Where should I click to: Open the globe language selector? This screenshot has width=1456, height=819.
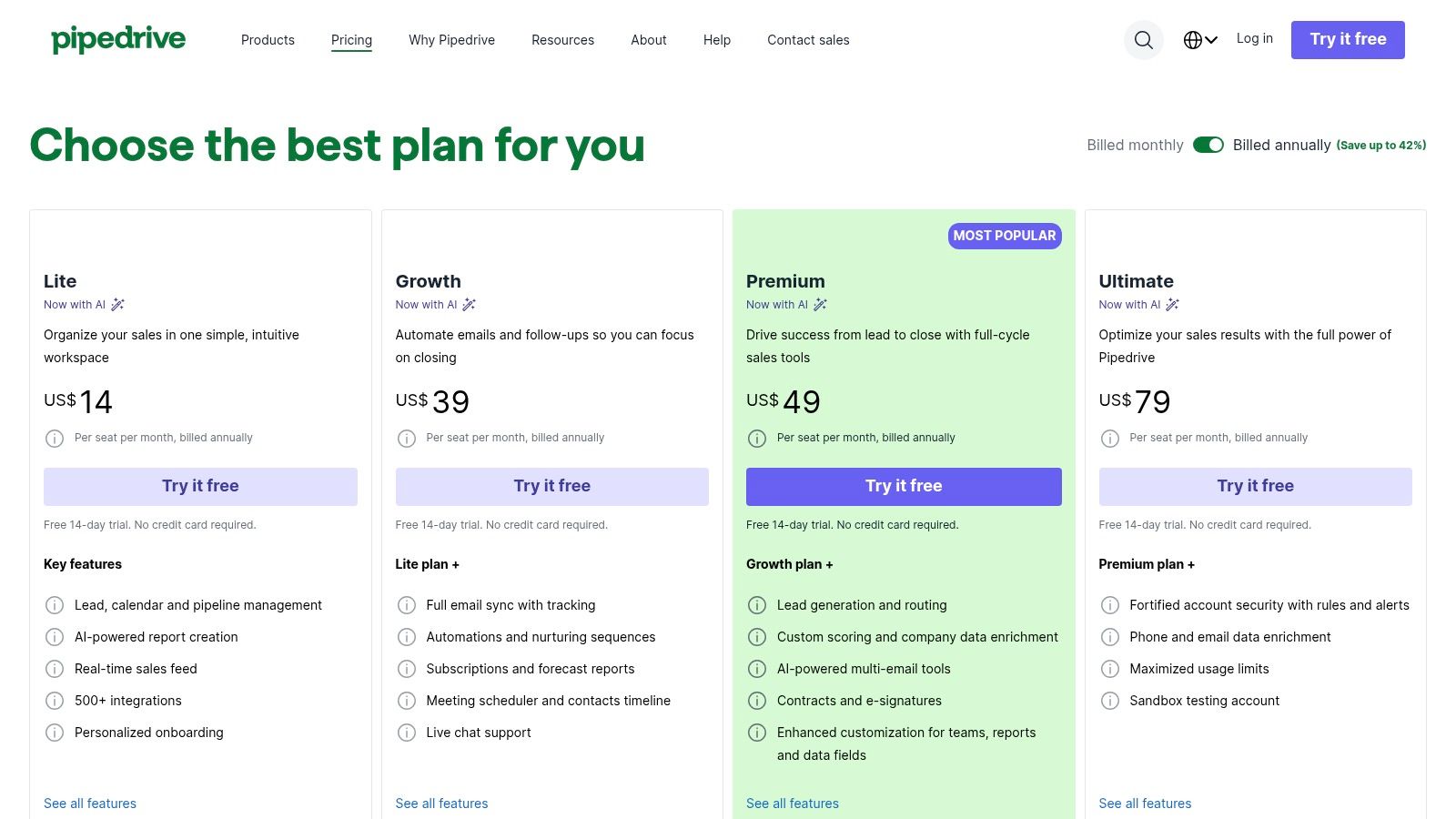[1200, 40]
